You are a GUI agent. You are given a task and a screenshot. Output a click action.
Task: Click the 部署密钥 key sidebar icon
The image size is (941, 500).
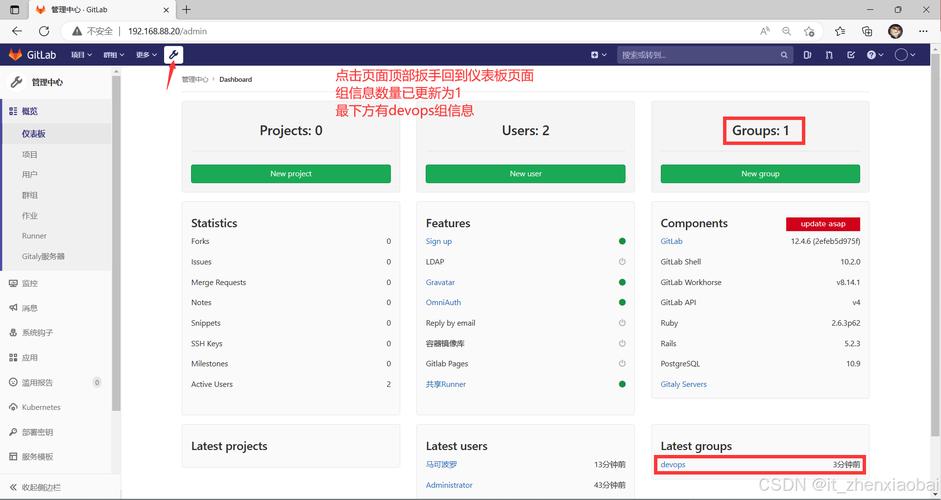pos(13,432)
